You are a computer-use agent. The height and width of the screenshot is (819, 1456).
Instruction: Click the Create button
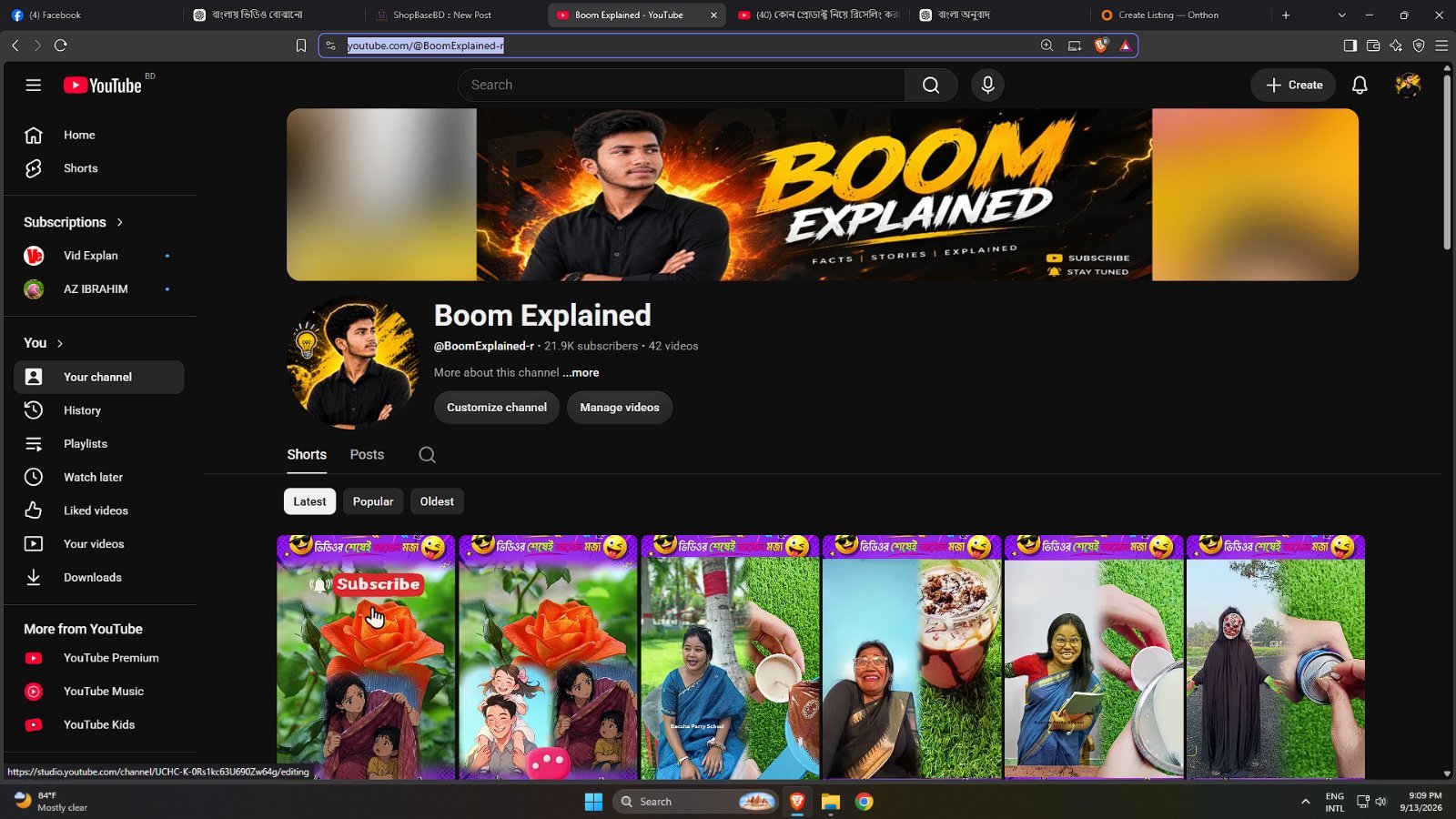pos(1293,85)
